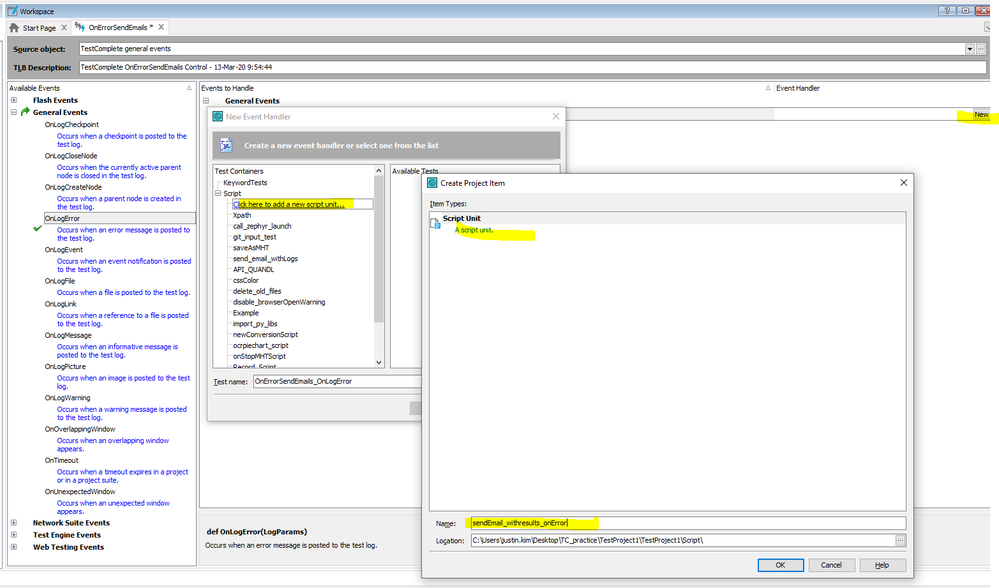
Task: Select the OnLogPicture event
Action: point(64,366)
